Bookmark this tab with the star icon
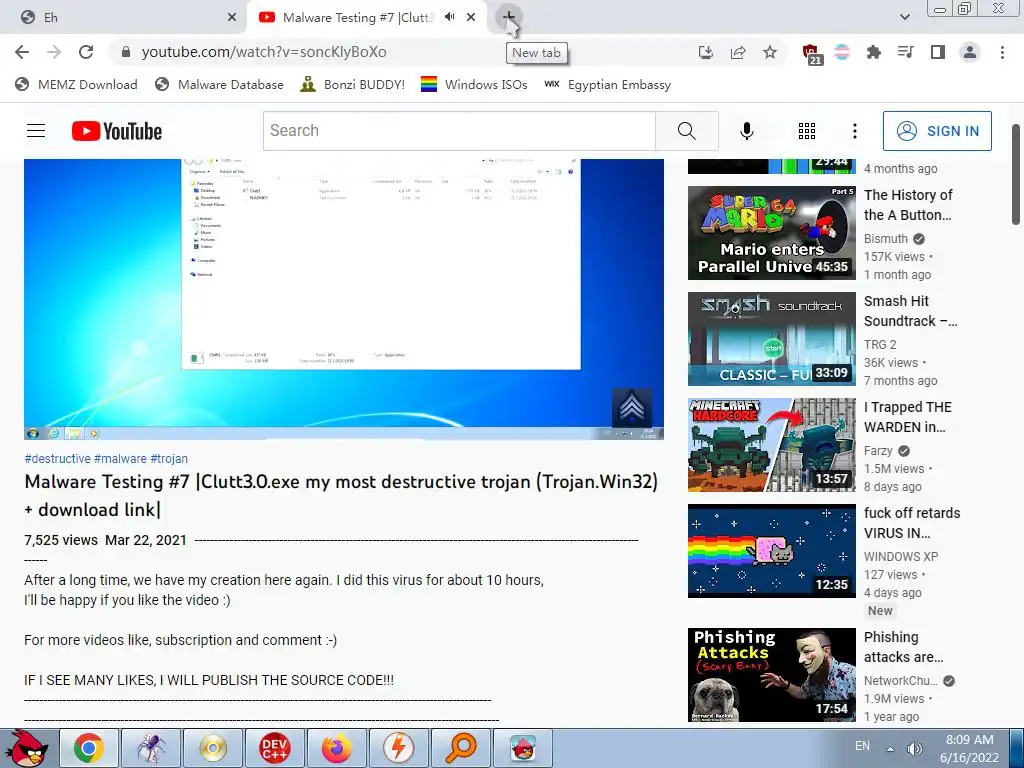Viewport: 1024px width, 768px height. tap(770, 52)
